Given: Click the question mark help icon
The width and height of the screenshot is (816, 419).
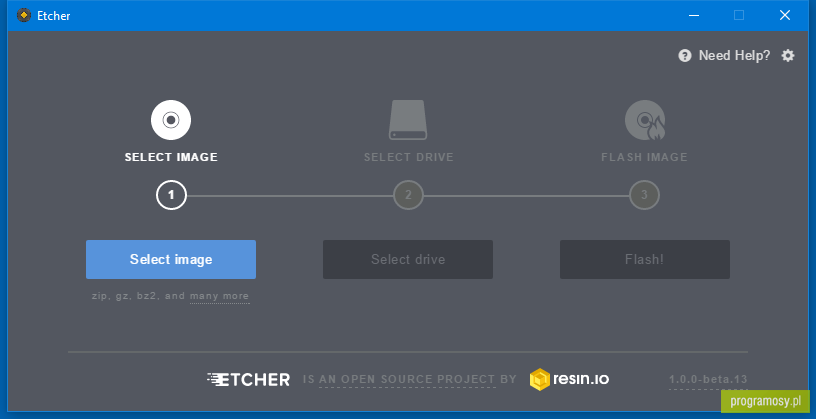Looking at the screenshot, I should (x=685, y=56).
